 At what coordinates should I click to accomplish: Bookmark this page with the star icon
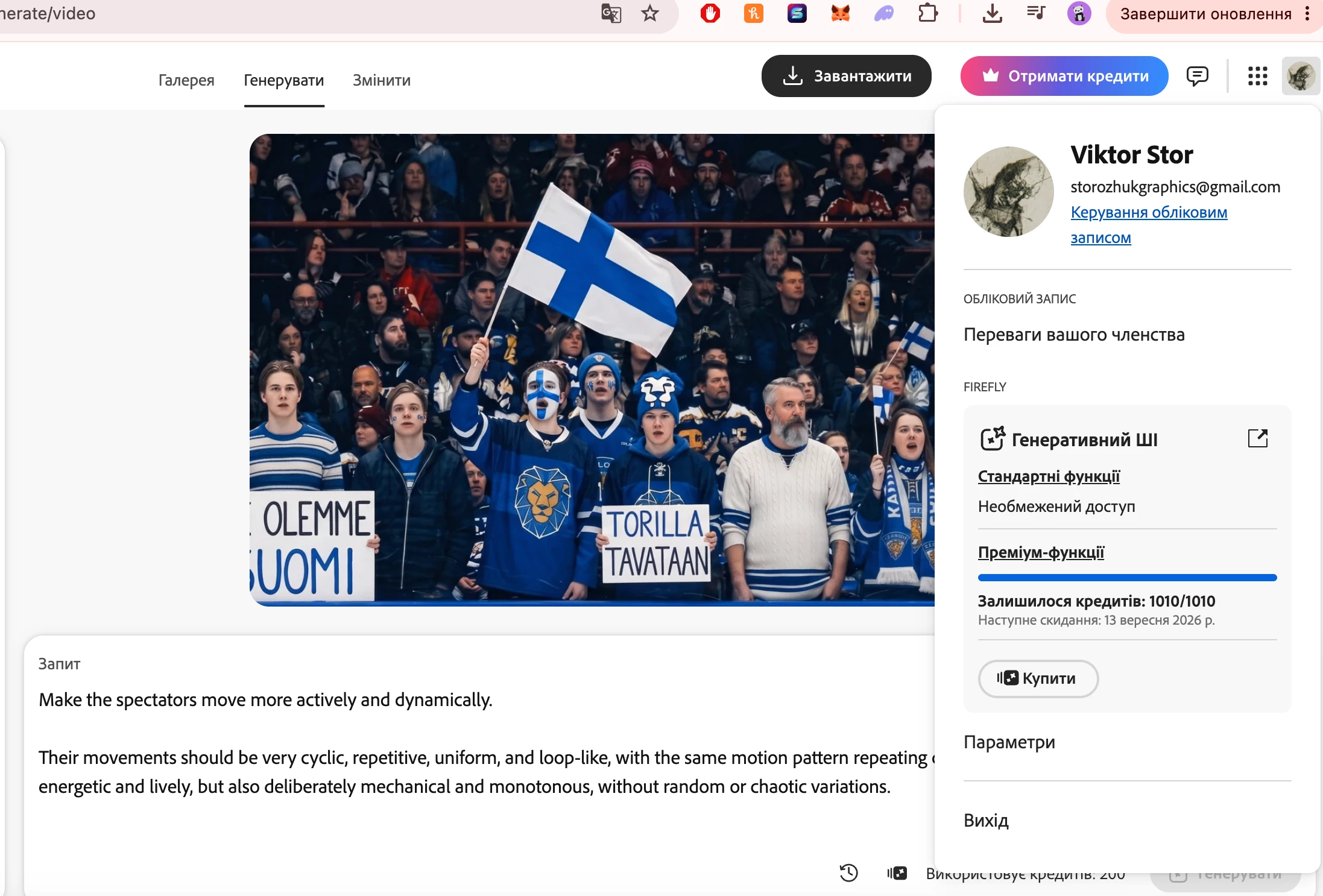[649, 13]
